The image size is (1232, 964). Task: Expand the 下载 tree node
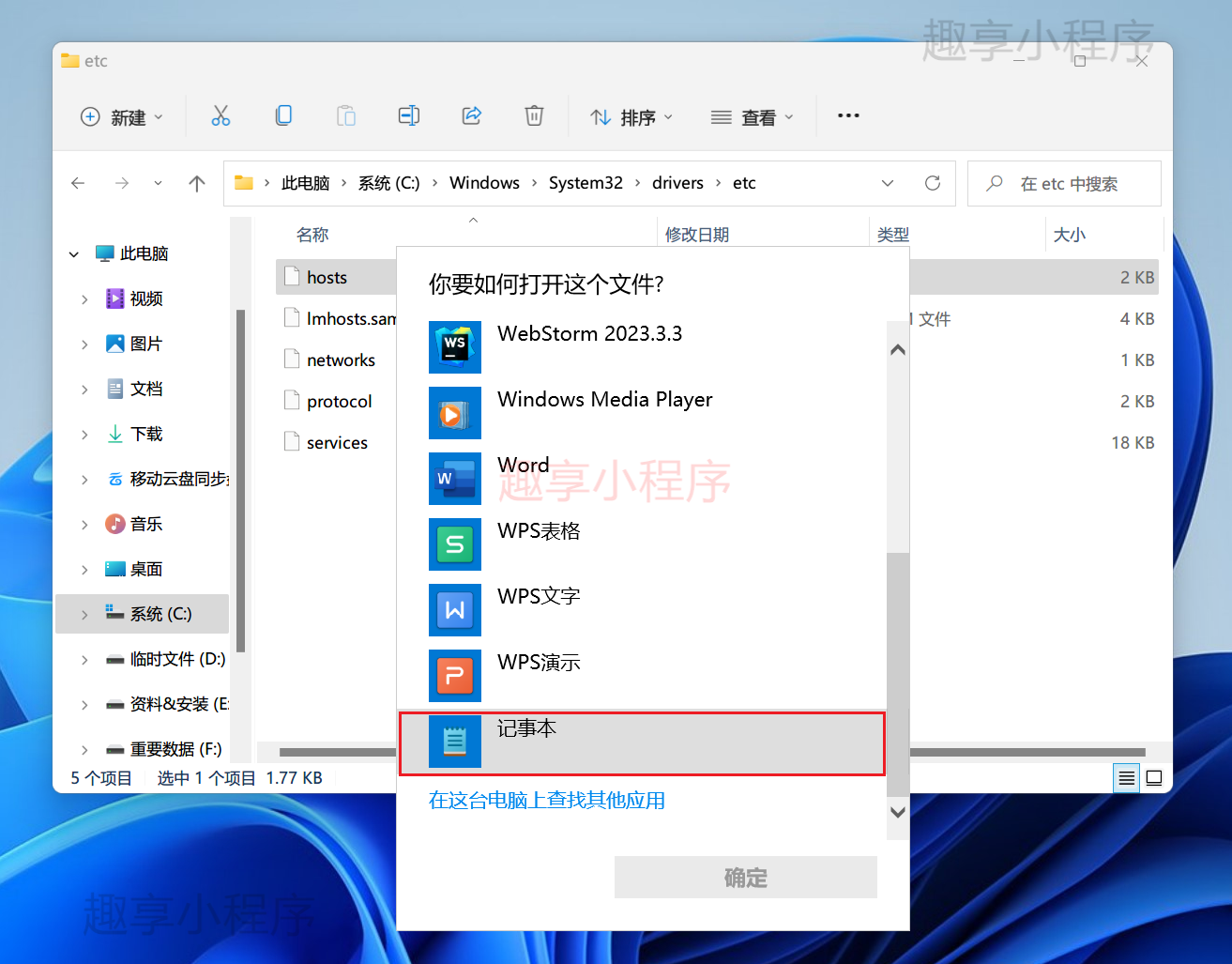pos(84,434)
